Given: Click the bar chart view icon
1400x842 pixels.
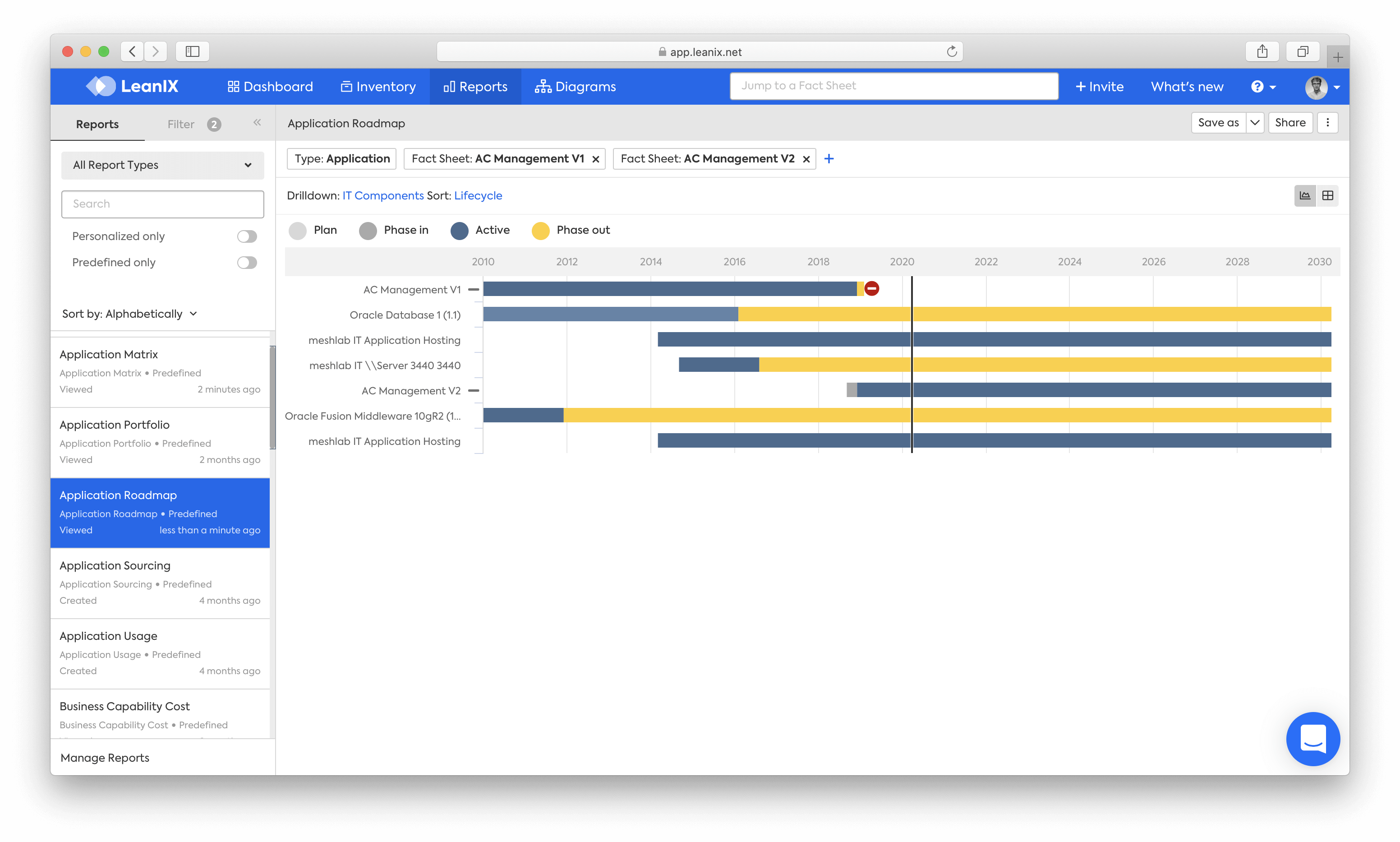Looking at the screenshot, I should coord(1305,195).
